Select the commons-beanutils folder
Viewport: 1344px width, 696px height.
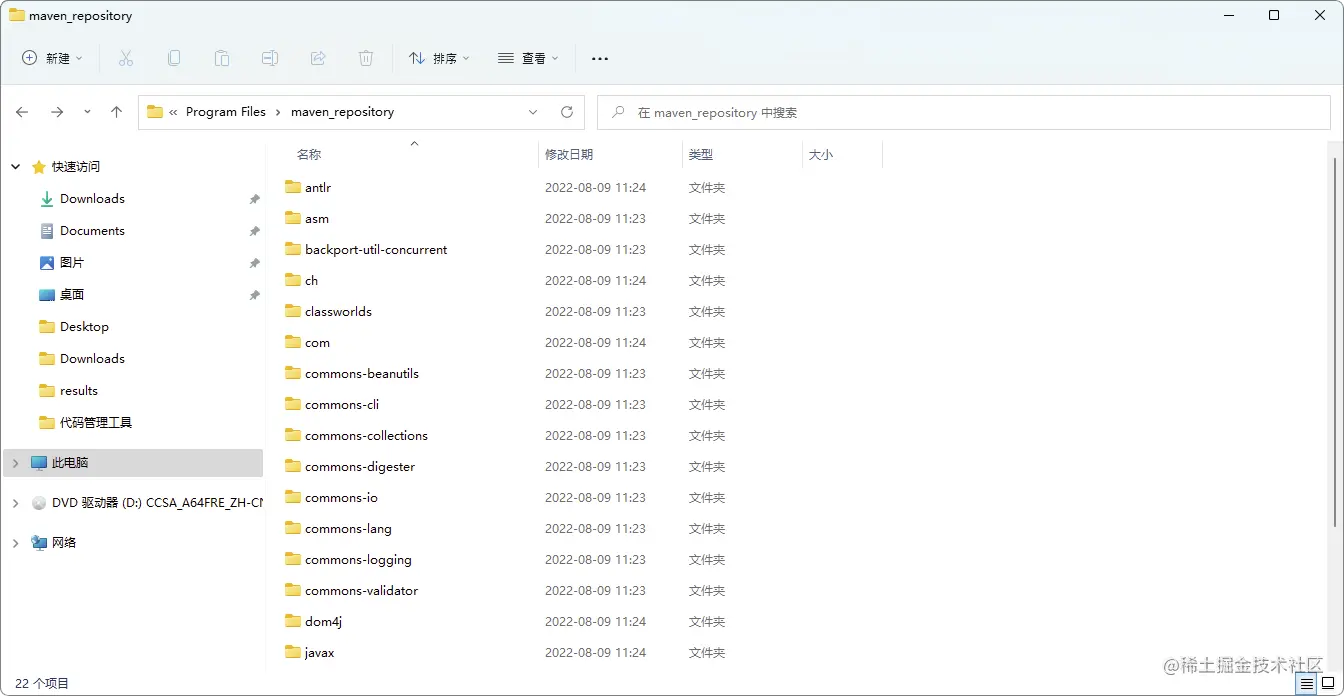pos(362,374)
